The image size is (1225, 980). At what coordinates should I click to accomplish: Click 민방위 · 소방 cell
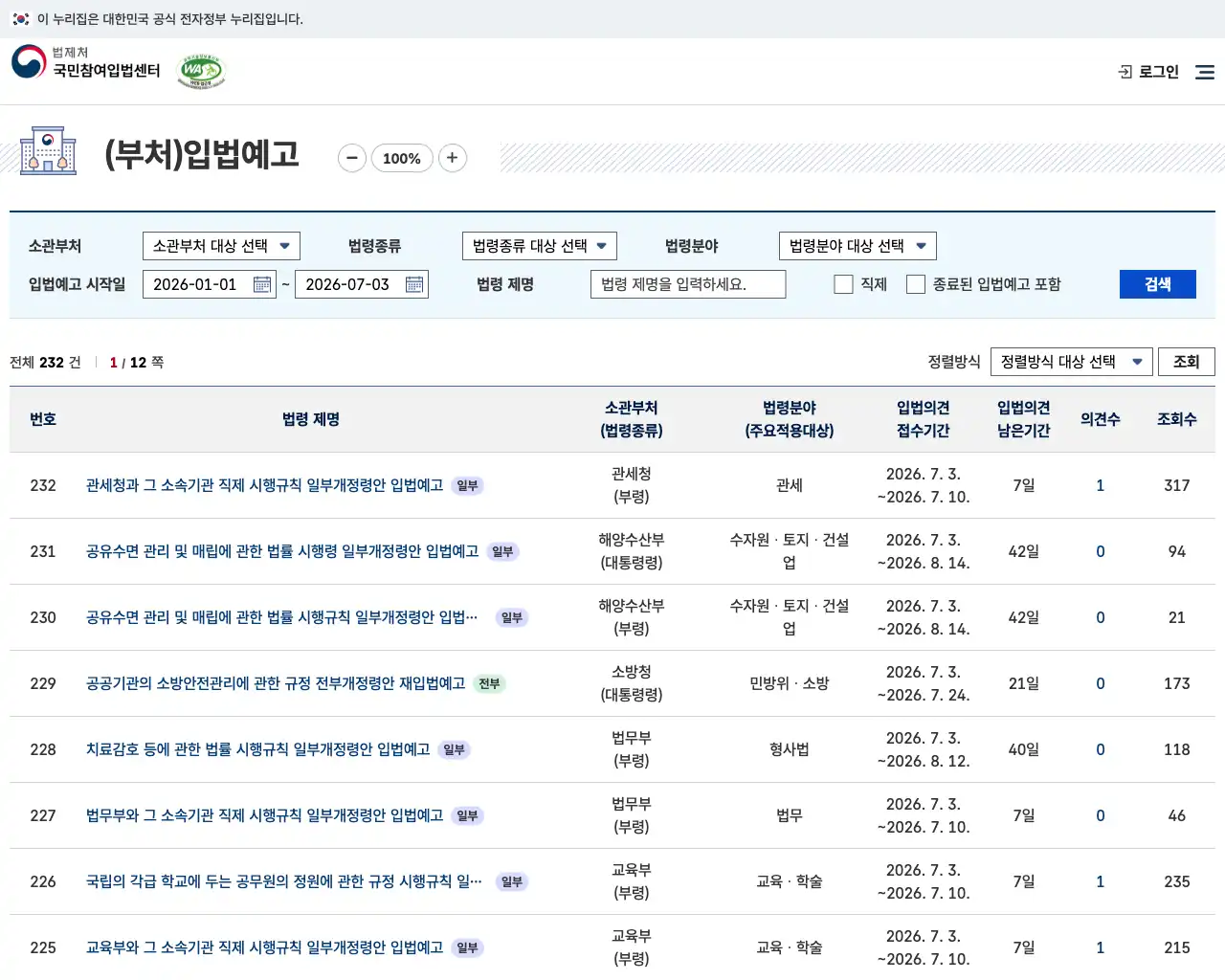coord(790,683)
